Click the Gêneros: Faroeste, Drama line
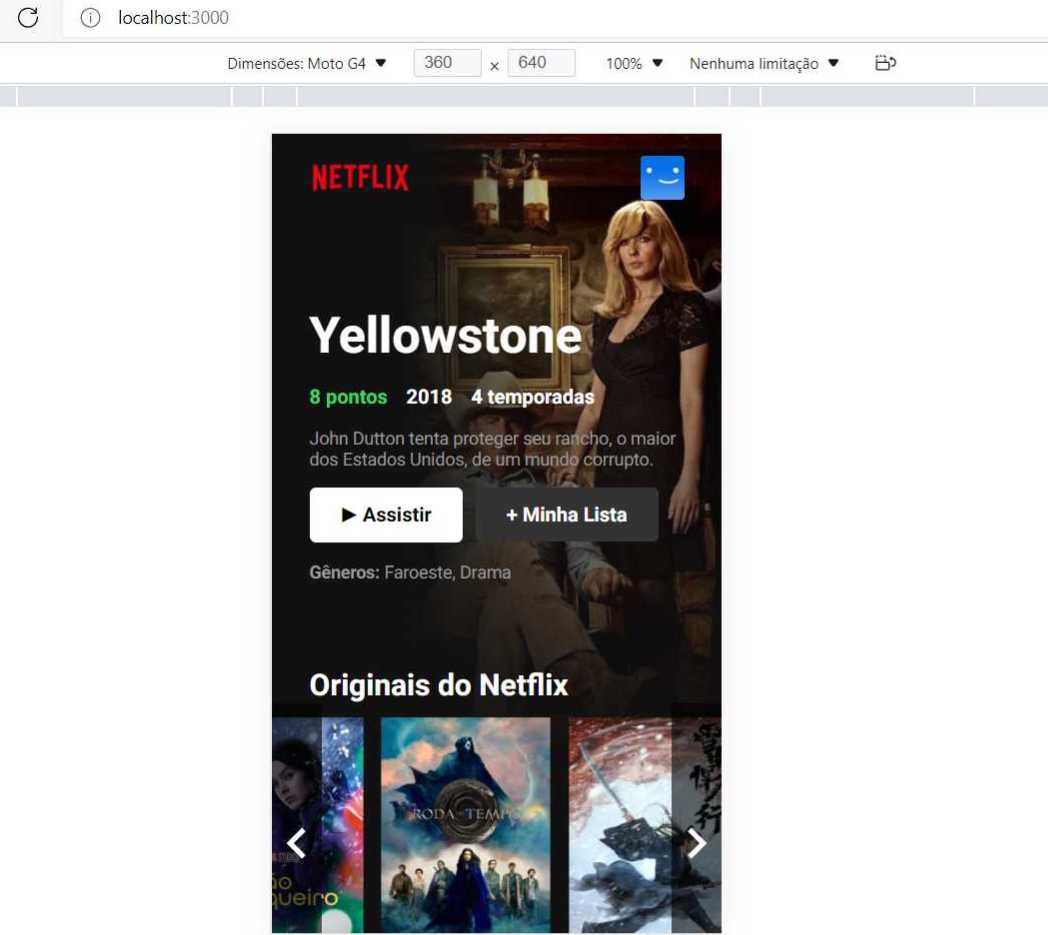1048x935 pixels. point(410,573)
